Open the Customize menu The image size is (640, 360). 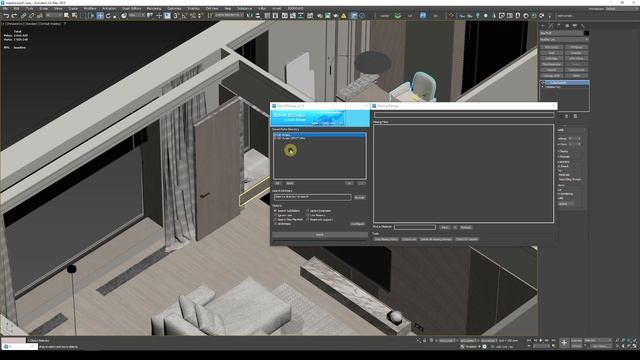pyautogui.click(x=174, y=9)
